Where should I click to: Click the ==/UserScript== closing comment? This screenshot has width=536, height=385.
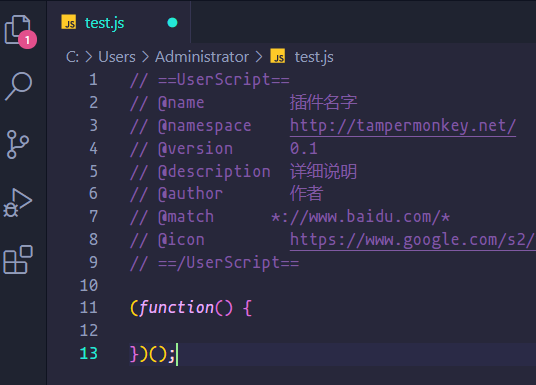(229, 263)
